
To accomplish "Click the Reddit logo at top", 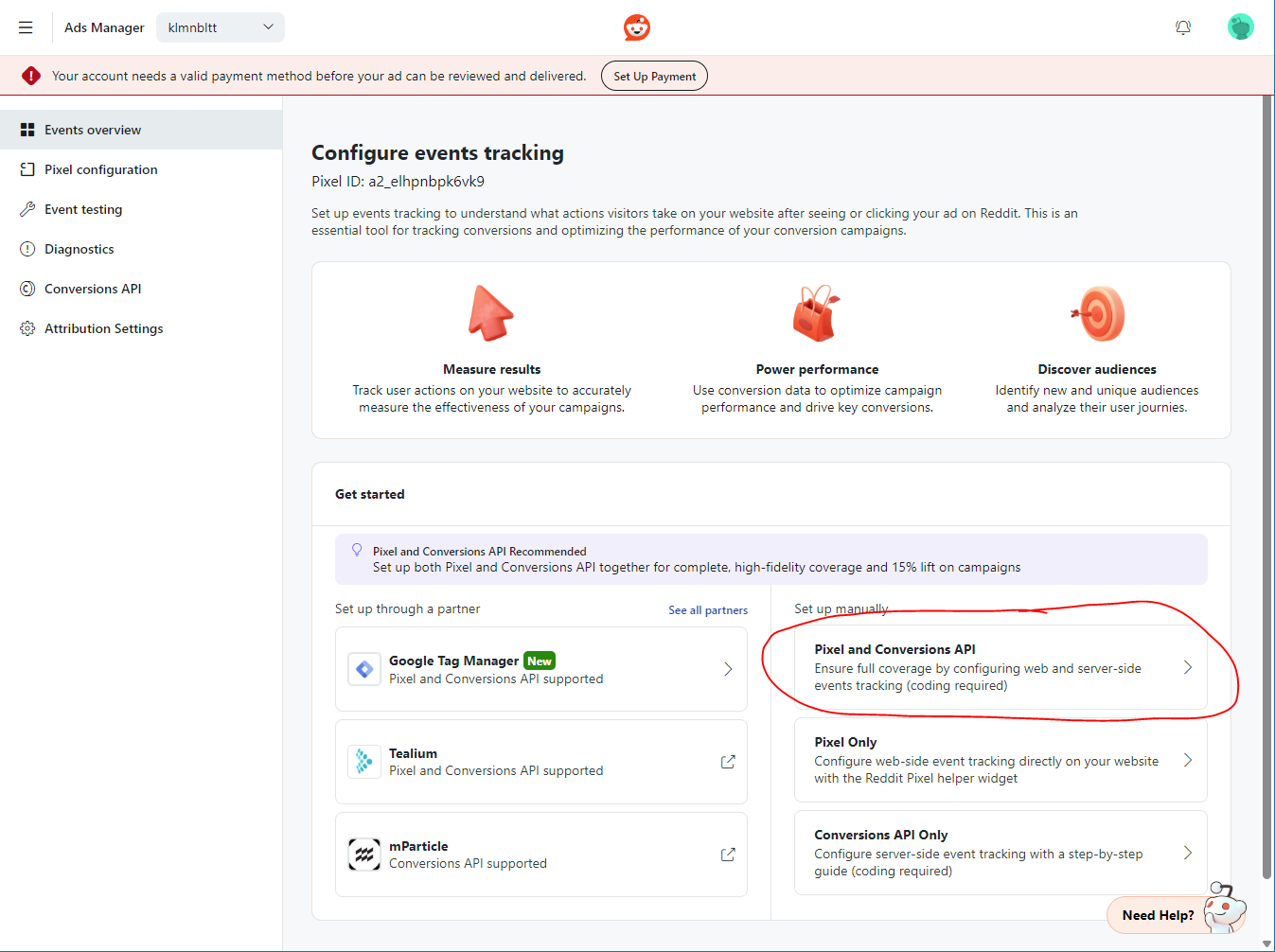I will 637,27.
